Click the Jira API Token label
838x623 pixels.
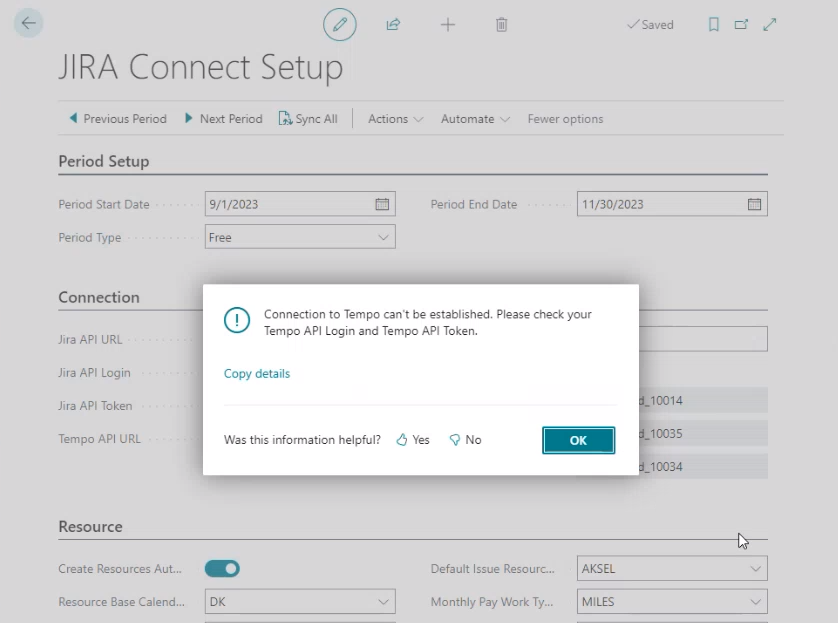point(95,406)
